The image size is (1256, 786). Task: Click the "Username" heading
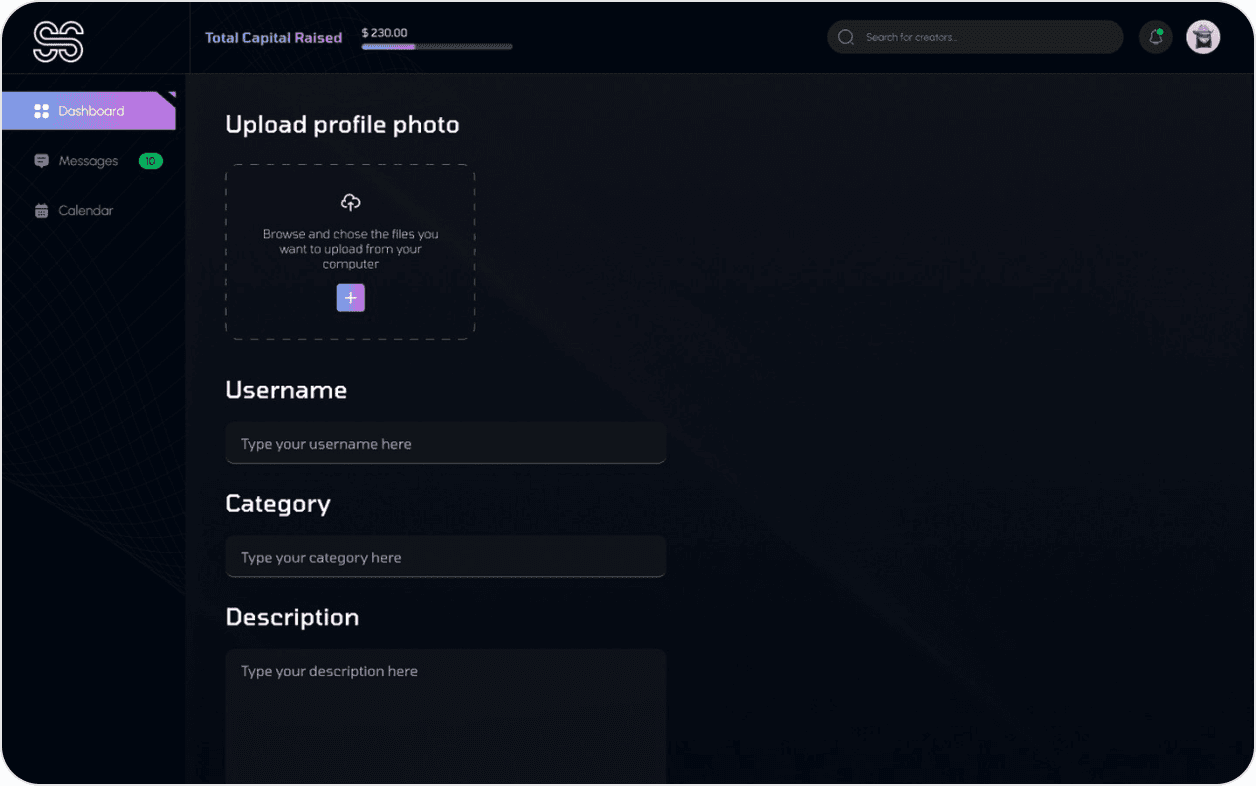click(286, 390)
